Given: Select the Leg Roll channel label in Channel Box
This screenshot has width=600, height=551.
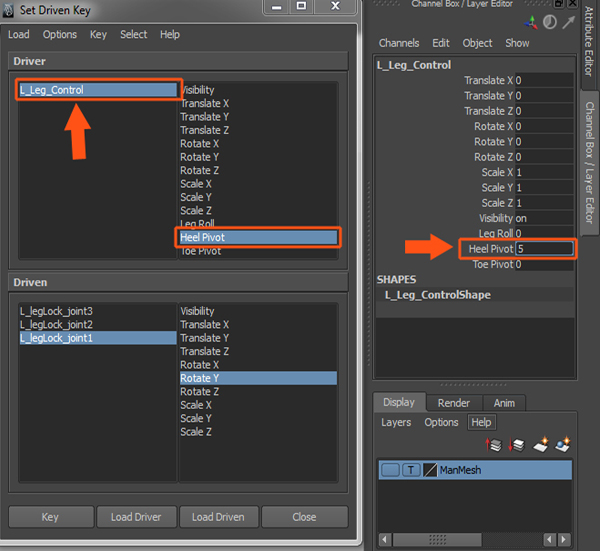Looking at the screenshot, I should pyautogui.click(x=496, y=233).
